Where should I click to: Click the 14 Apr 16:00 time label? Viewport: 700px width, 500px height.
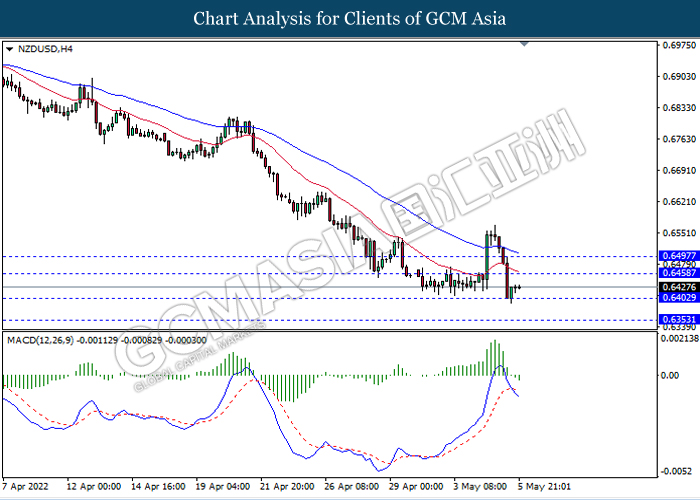[x=158, y=486]
